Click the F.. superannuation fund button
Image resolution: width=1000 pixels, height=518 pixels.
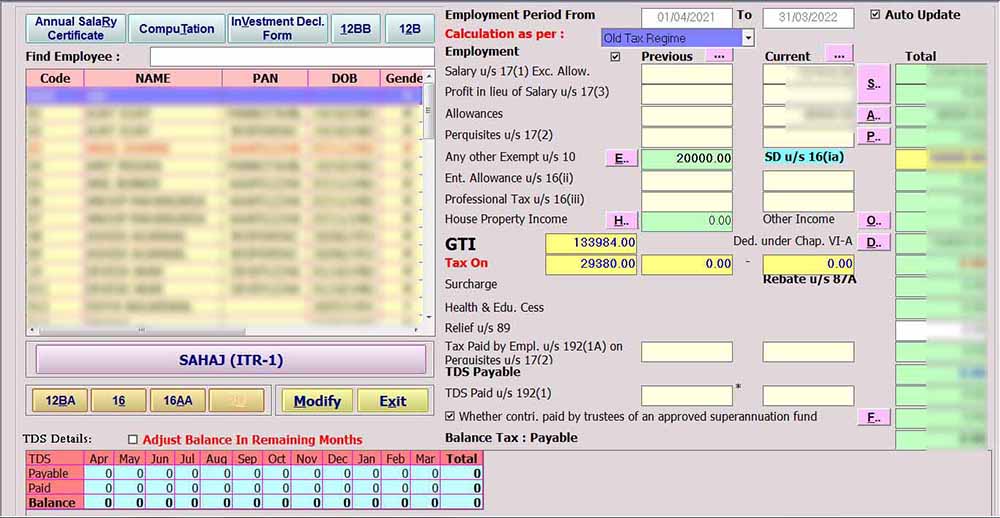[873, 417]
